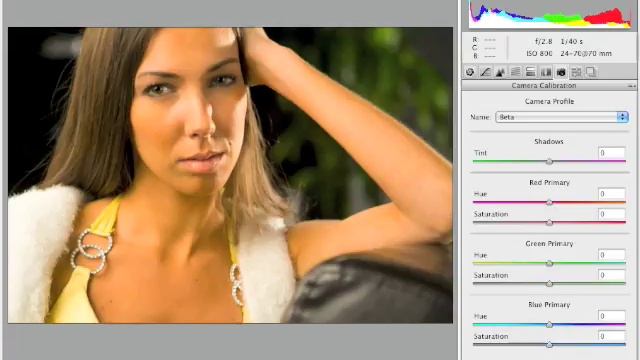Click the Shadows Tint value field
Screen dimensions: 640x360
point(611,153)
